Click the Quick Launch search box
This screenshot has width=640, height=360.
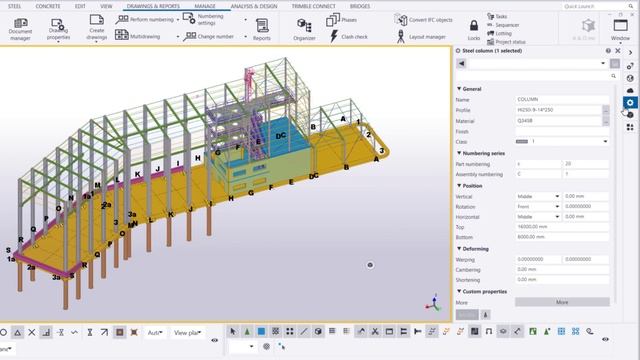click(598, 6)
